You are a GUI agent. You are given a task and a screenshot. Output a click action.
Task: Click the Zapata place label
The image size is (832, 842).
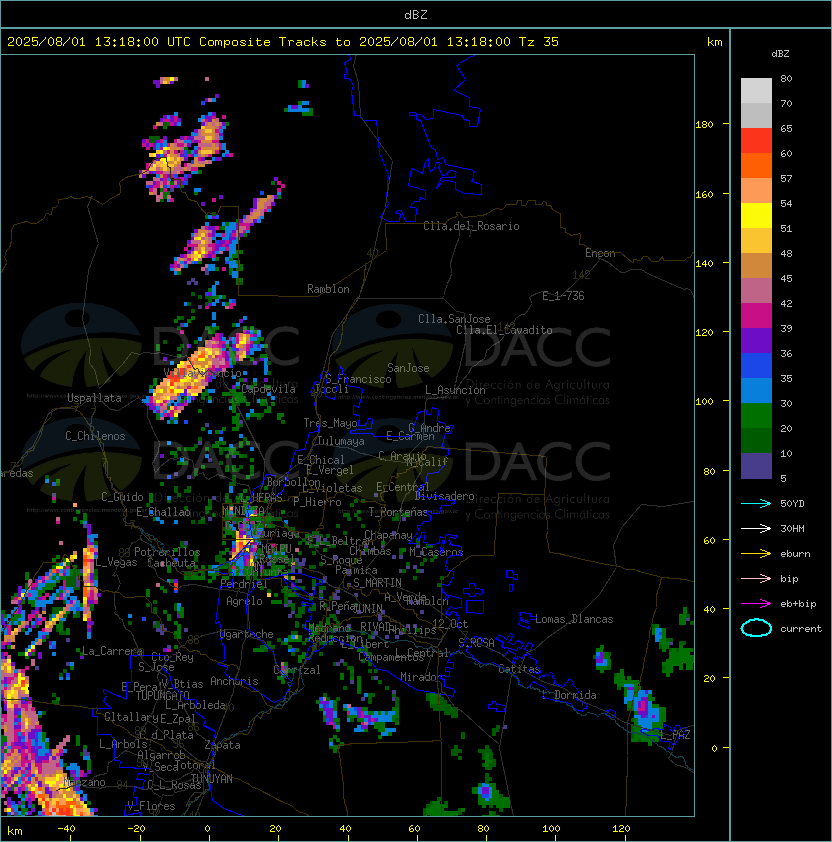222,745
